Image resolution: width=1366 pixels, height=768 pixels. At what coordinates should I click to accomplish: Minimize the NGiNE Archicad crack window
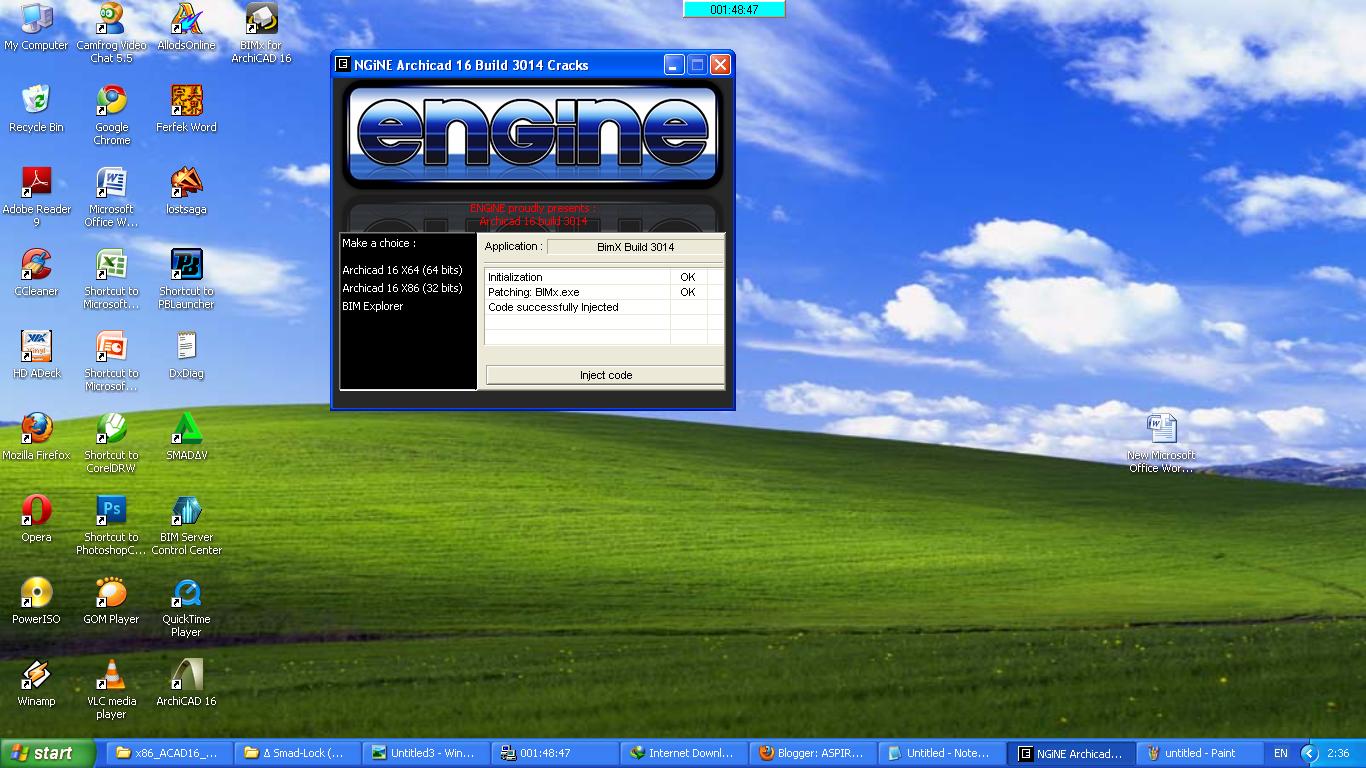[x=674, y=65]
